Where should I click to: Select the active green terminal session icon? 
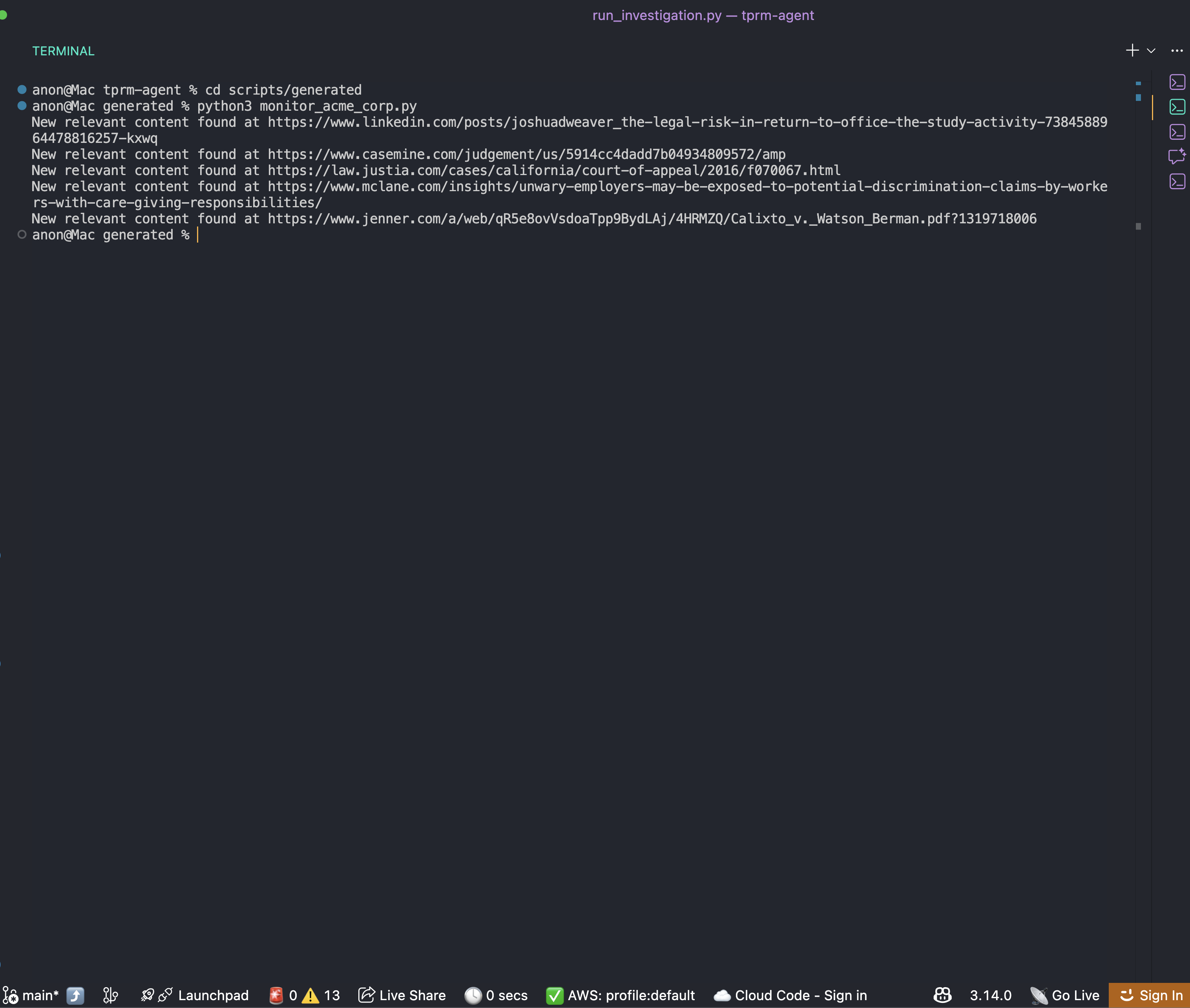pos(1177,107)
